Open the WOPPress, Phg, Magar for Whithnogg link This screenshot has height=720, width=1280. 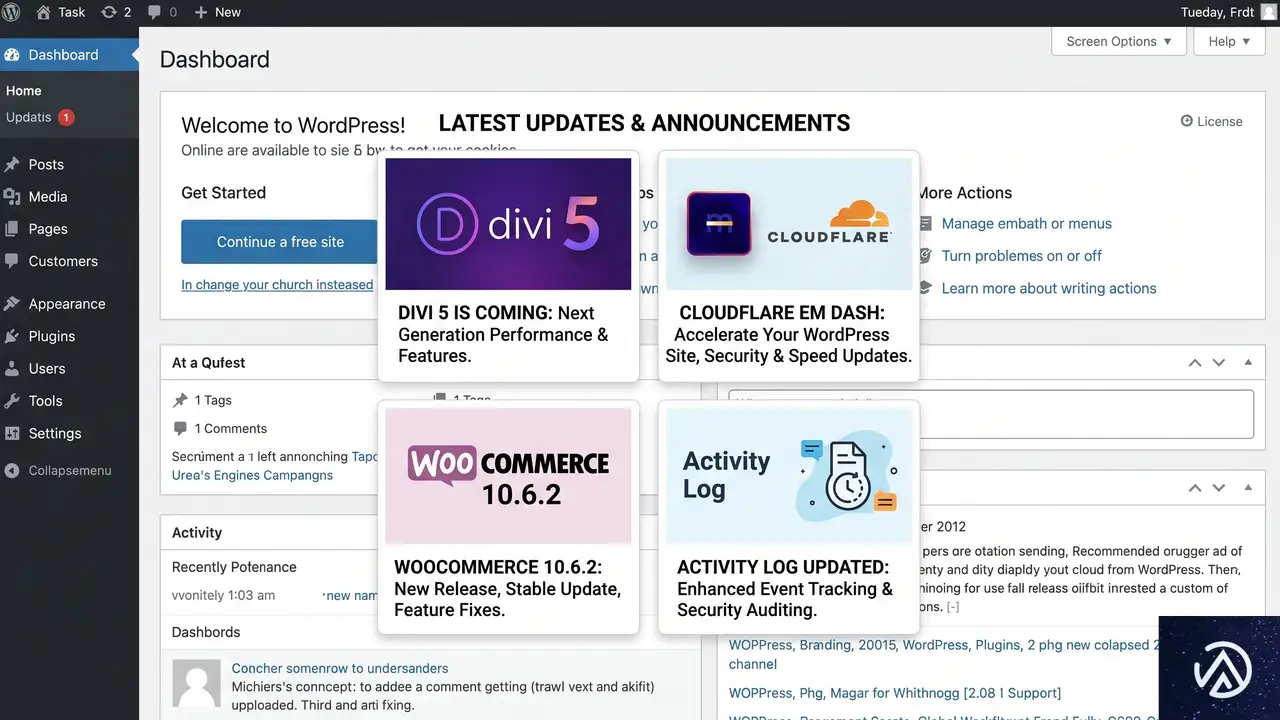click(x=895, y=693)
